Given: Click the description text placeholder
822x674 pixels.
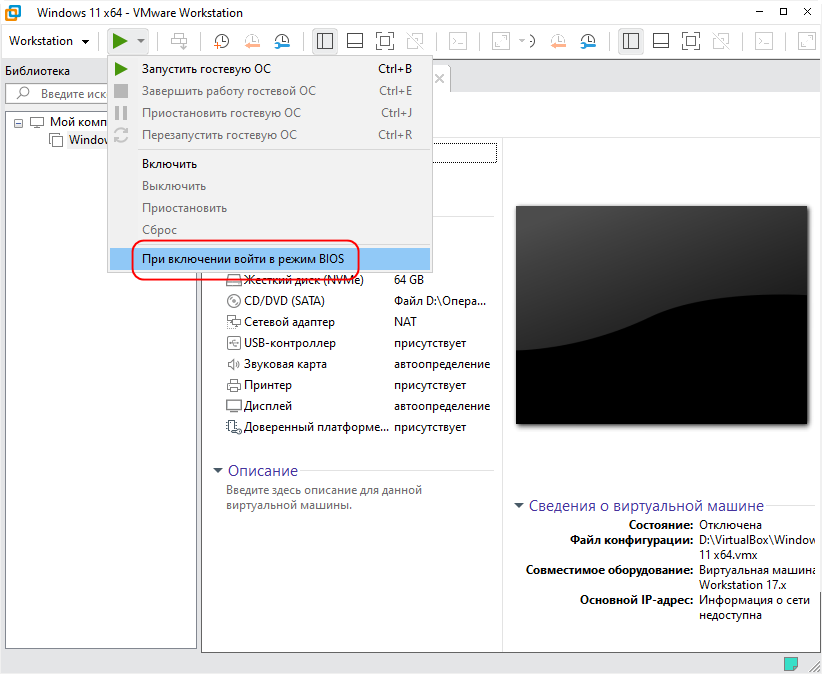Looking at the screenshot, I should [x=324, y=497].
